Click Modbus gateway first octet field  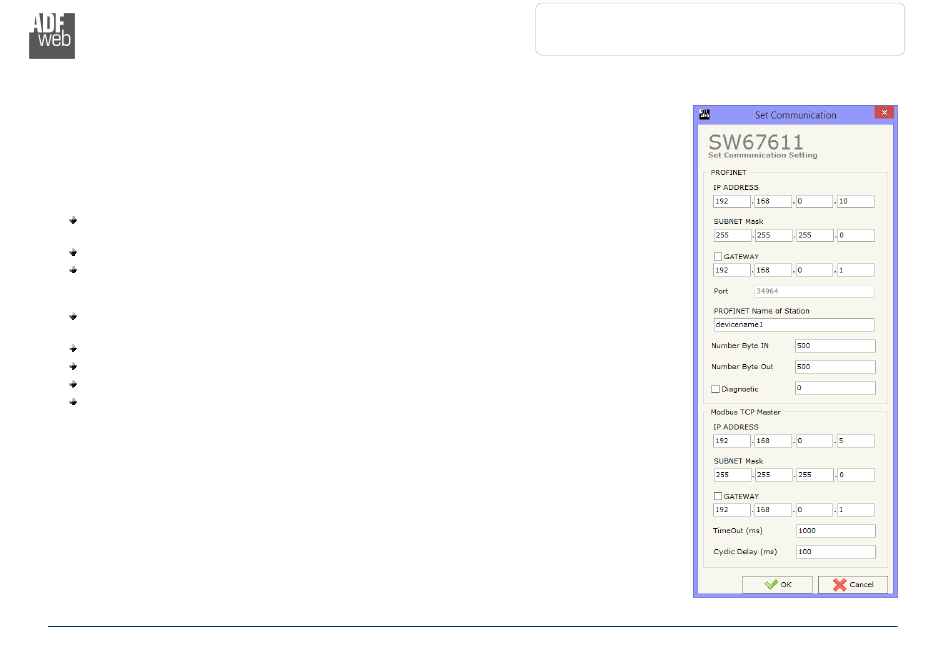[x=732, y=510]
